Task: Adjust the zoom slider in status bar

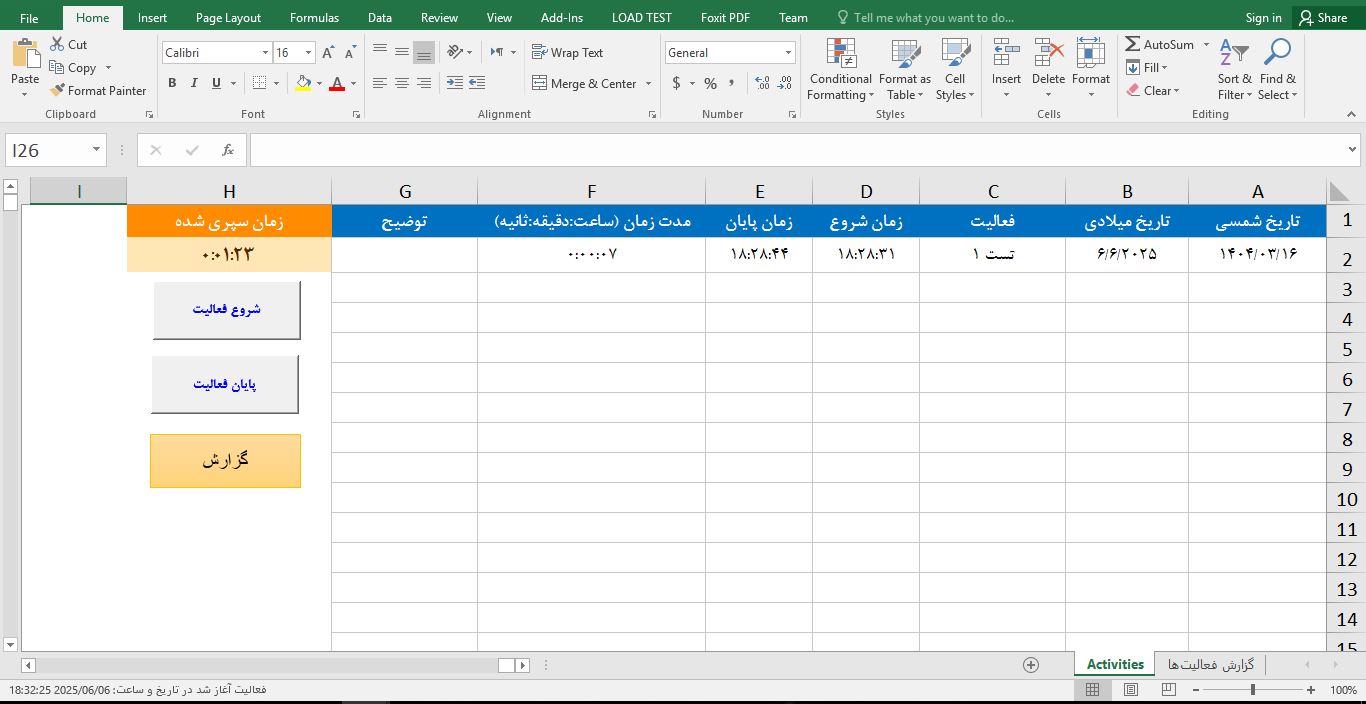Action: point(1253,690)
